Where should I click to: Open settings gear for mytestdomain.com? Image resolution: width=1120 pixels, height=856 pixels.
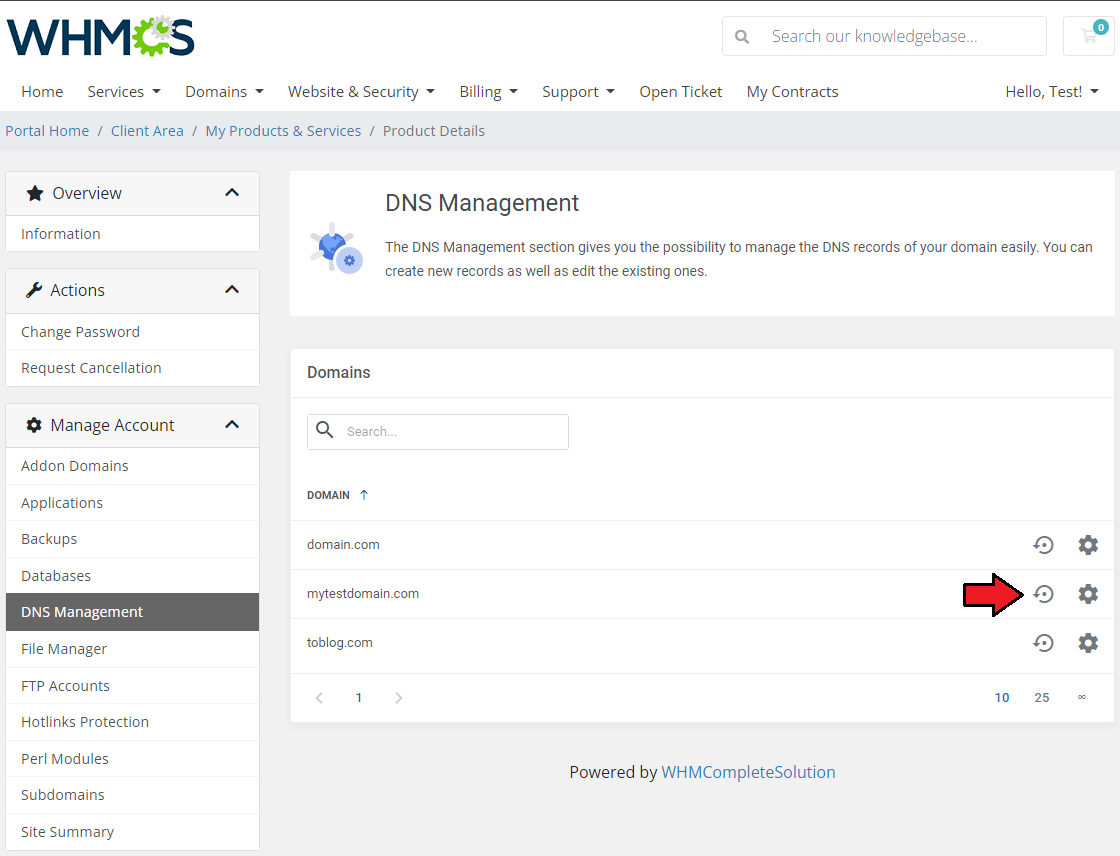coord(1088,594)
